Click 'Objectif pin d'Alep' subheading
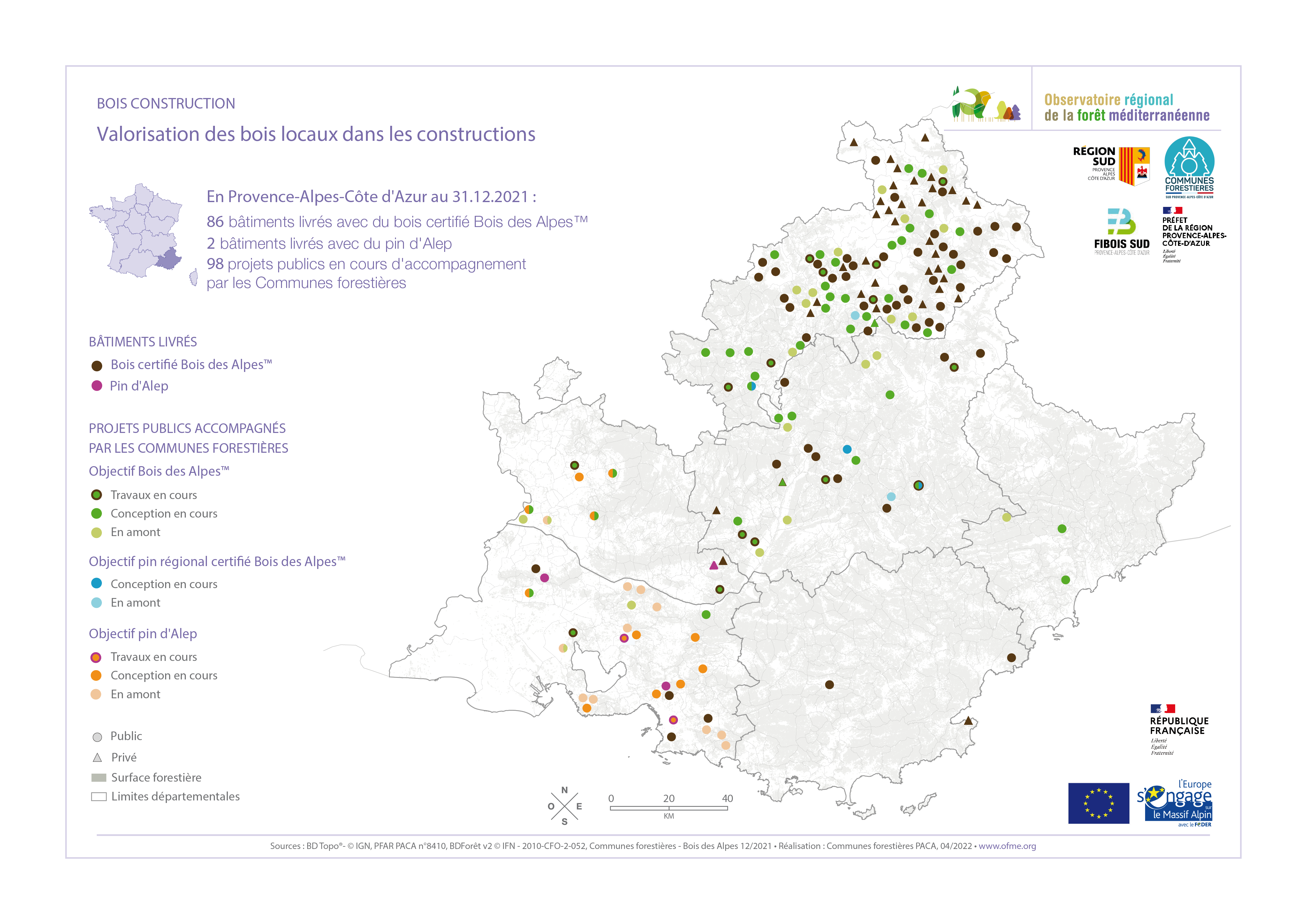The width and height of the screenshot is (1307, 924). [x=143, y=634]
